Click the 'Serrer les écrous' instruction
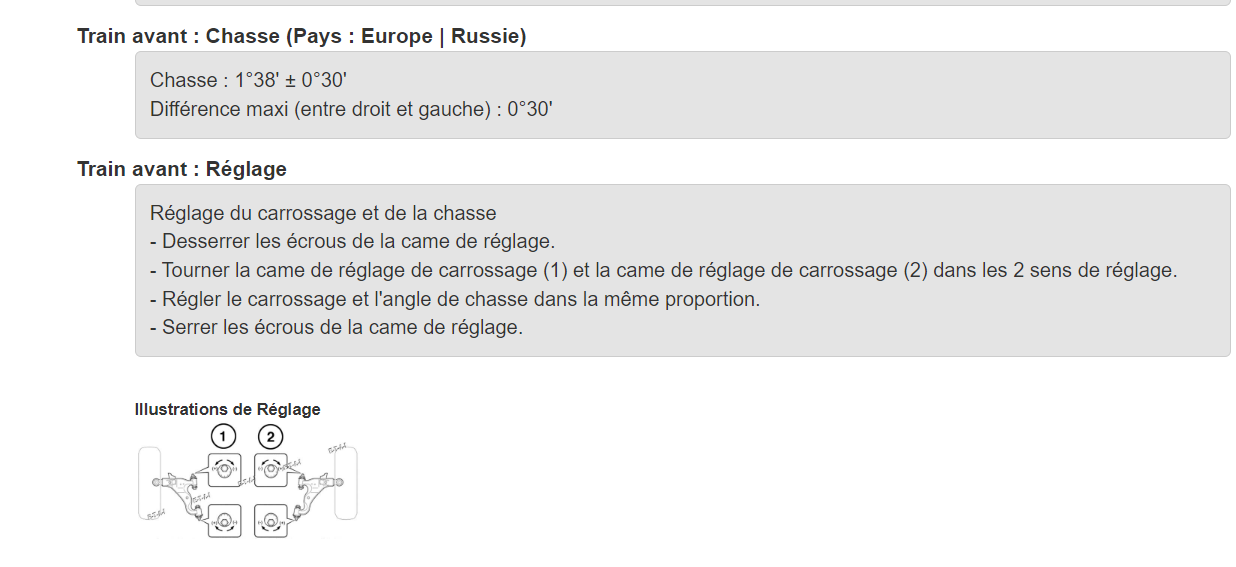Screen dimensions: 1236x567 click(x=336, y=327)
